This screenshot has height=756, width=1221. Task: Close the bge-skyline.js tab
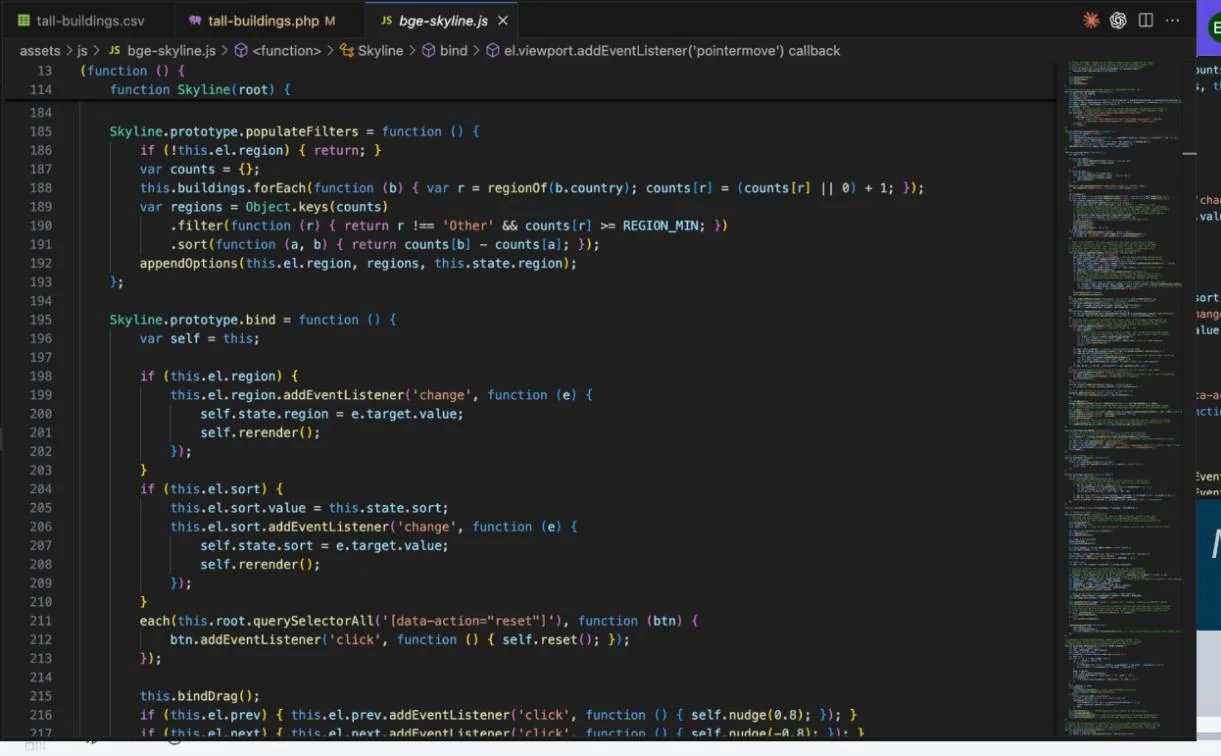tap(503, 20)
